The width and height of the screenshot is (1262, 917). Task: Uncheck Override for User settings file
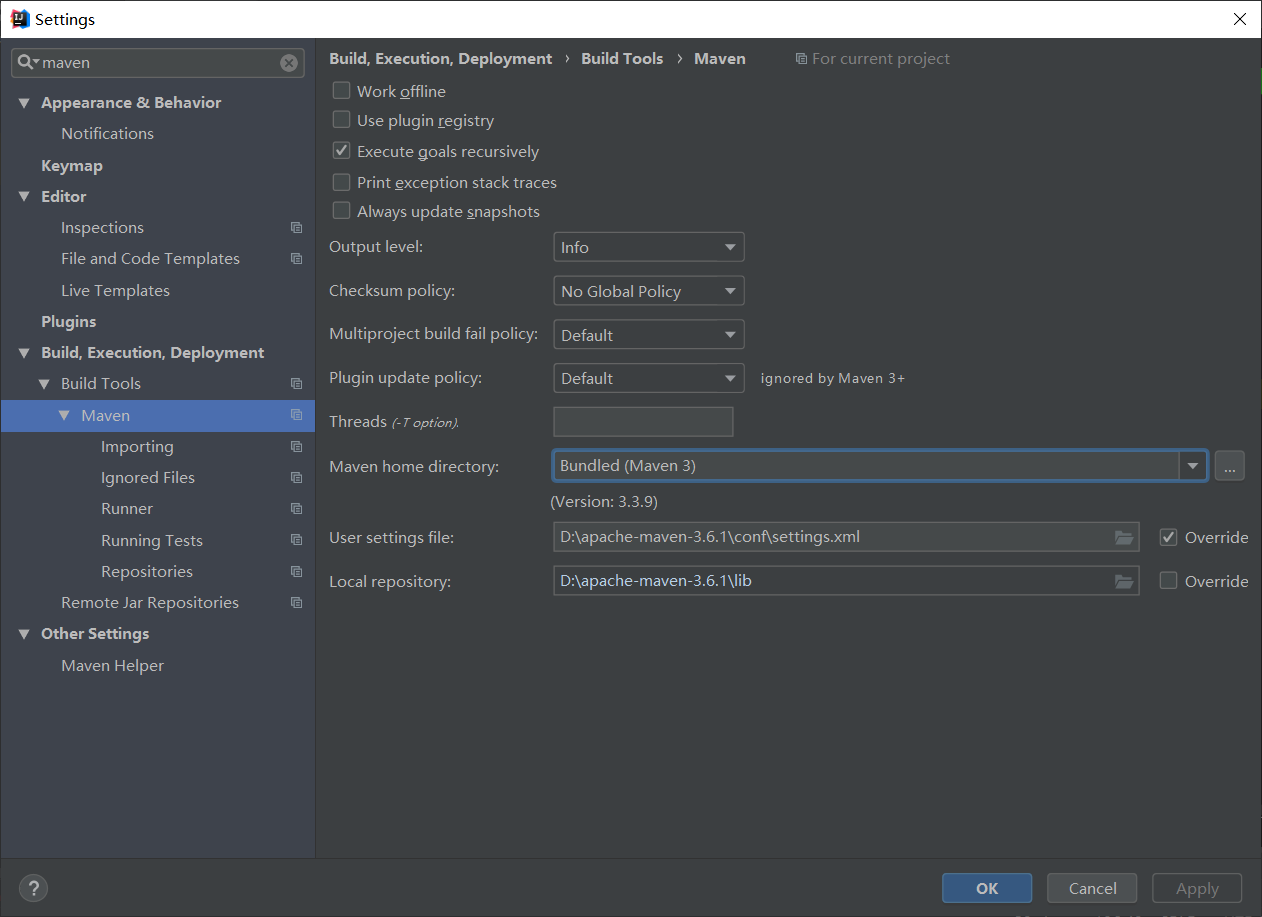(x=1168, y=538)
